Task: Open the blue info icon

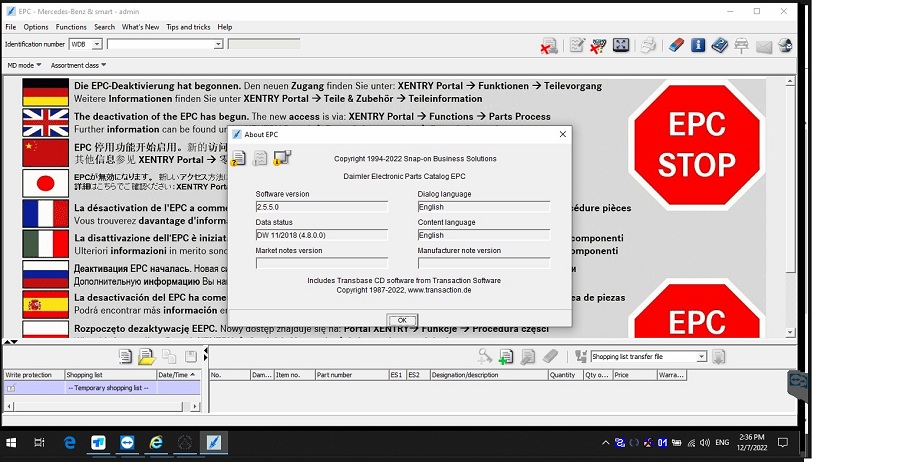Action: 697,45
